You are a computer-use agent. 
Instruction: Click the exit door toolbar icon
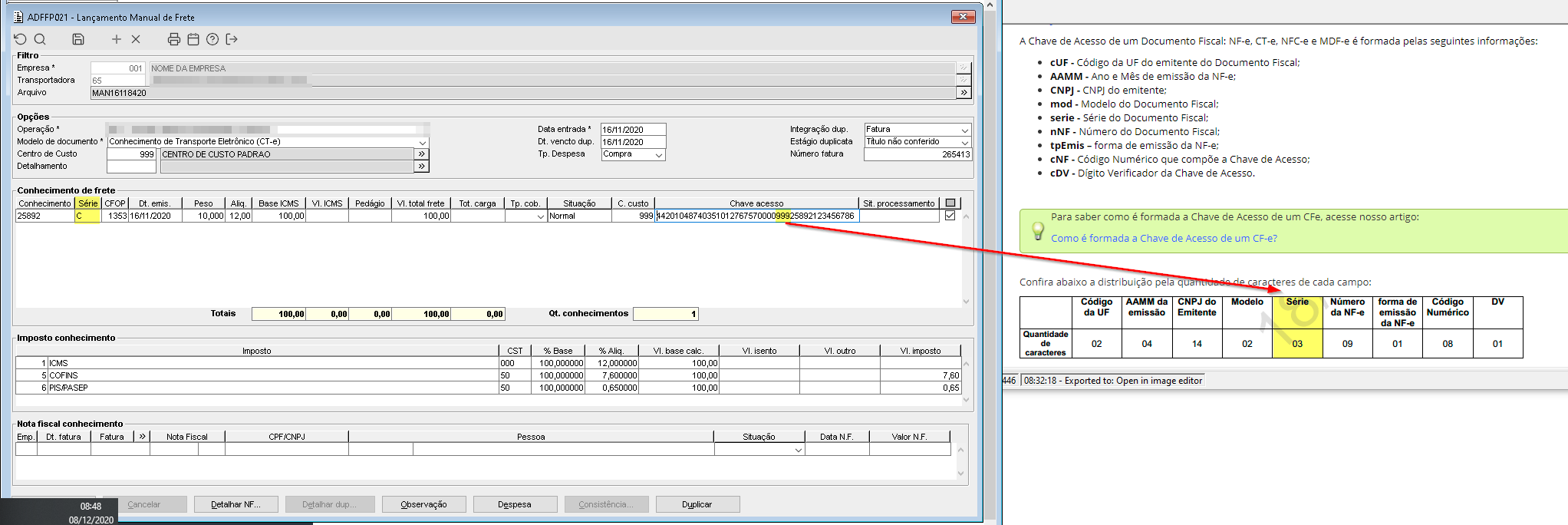click(x=232, y=39)
